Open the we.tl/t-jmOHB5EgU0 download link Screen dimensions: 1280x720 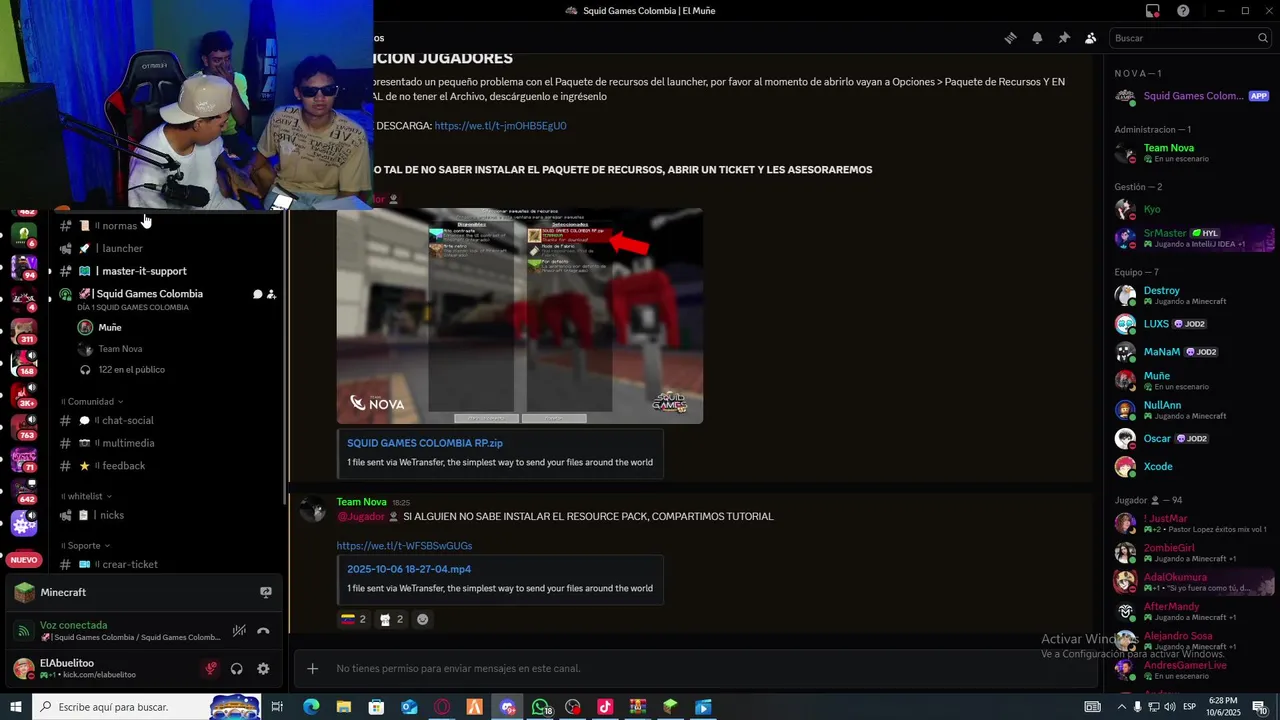tap(500, 126)
